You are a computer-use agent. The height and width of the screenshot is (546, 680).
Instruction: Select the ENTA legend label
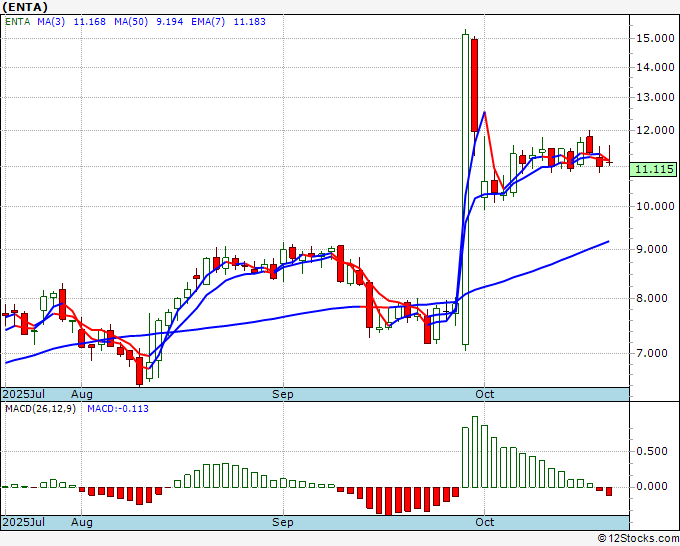[x=18, y=22]
